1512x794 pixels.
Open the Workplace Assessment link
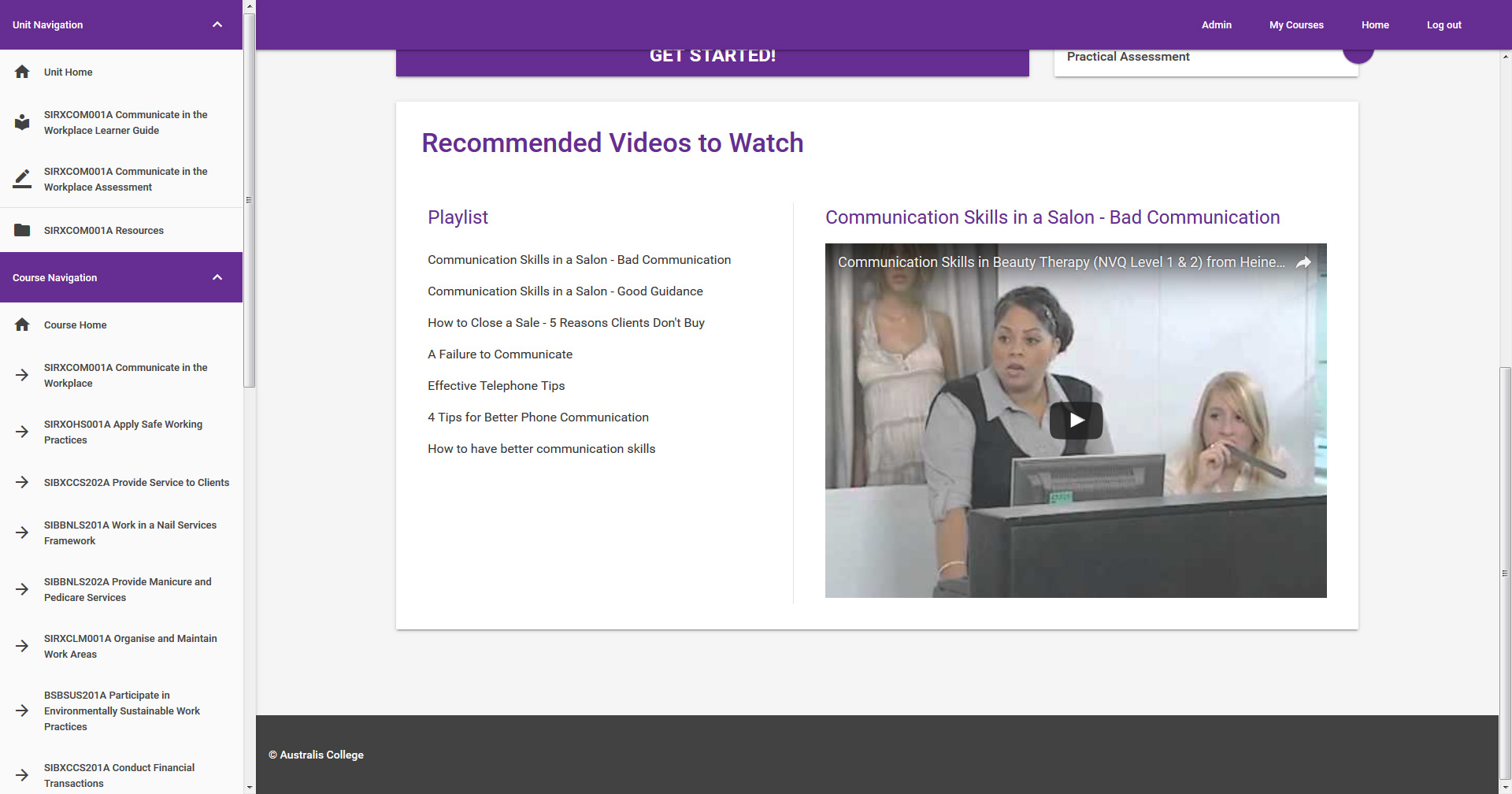click(x=126, y=179)
